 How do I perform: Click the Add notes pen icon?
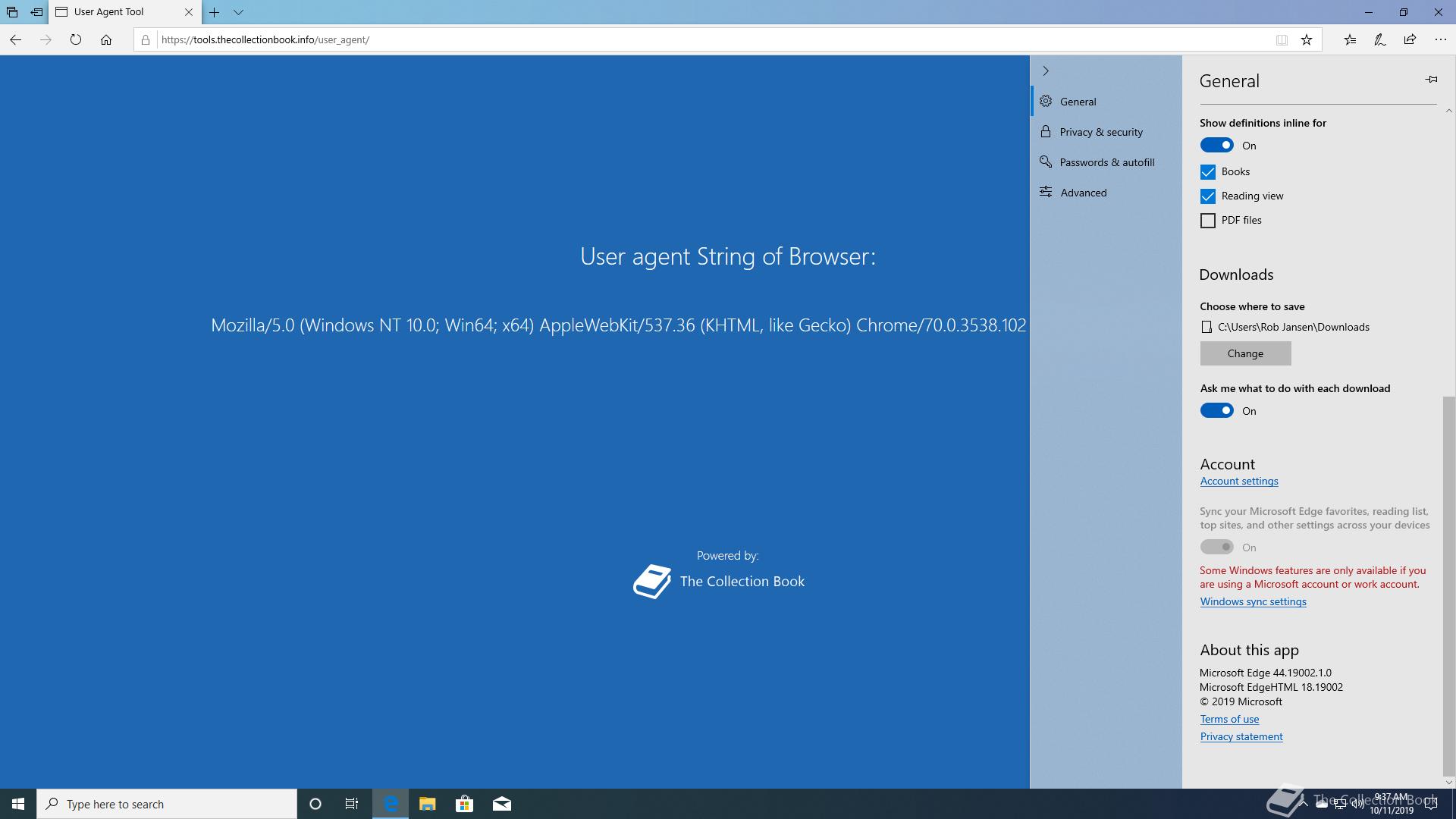[1379, 39]
